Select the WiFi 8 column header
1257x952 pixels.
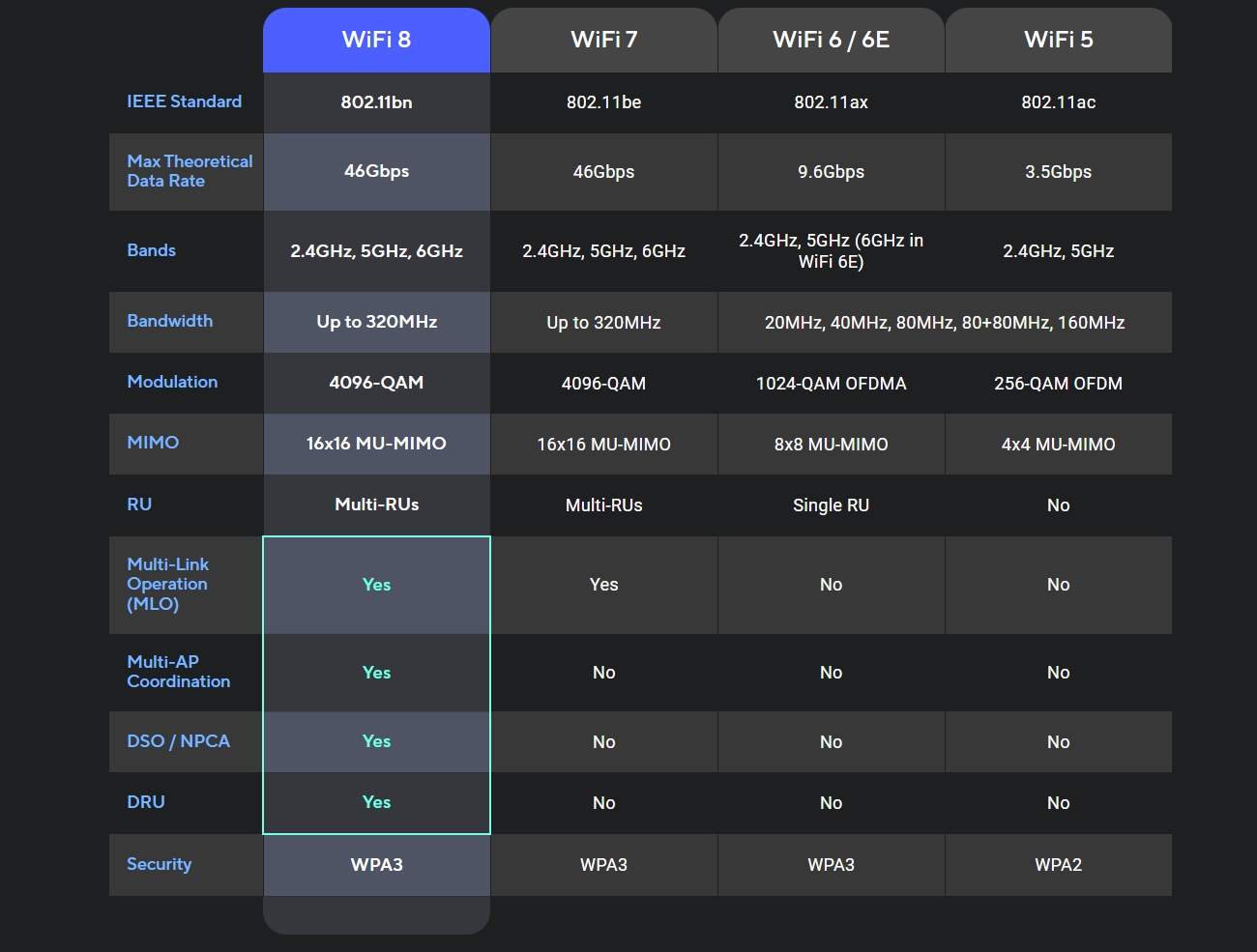point(376,40)
